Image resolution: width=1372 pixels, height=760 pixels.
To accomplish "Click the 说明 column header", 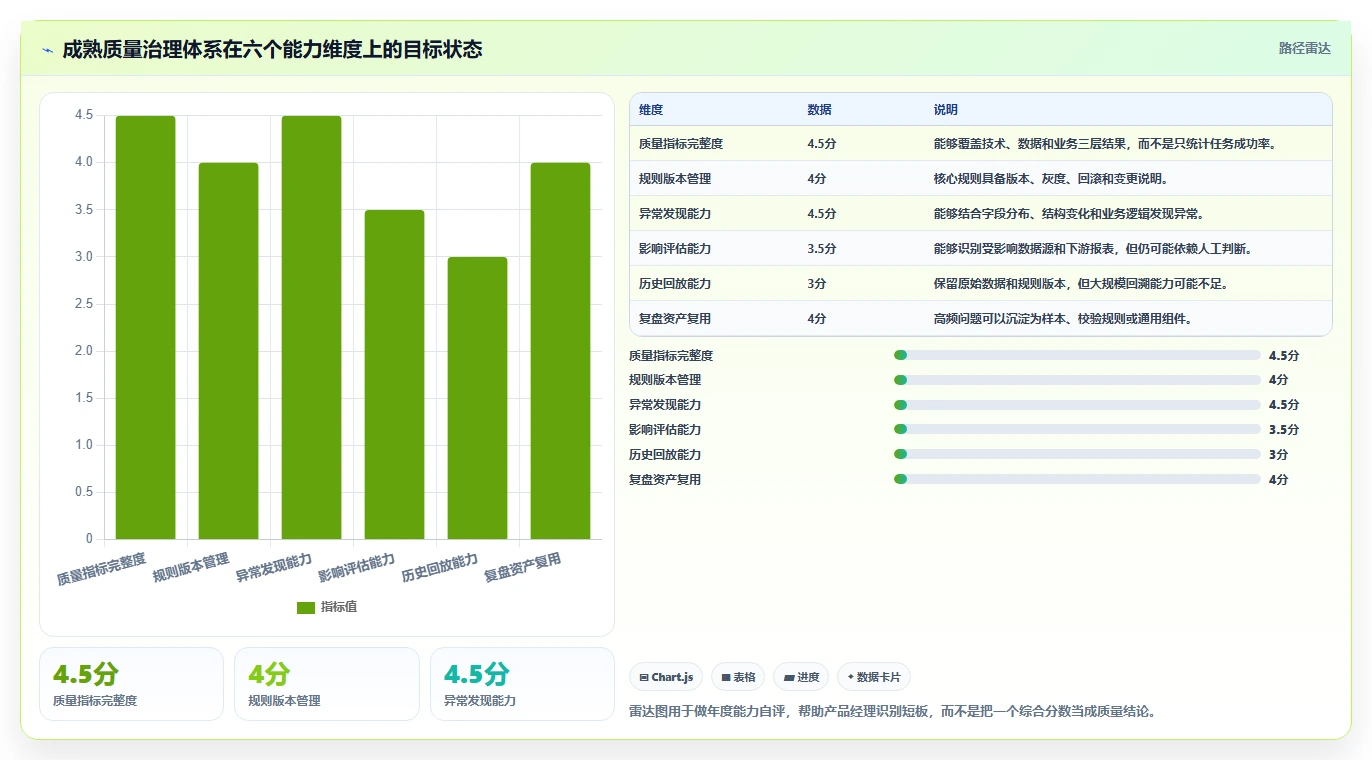I will (x=945, y=109).
